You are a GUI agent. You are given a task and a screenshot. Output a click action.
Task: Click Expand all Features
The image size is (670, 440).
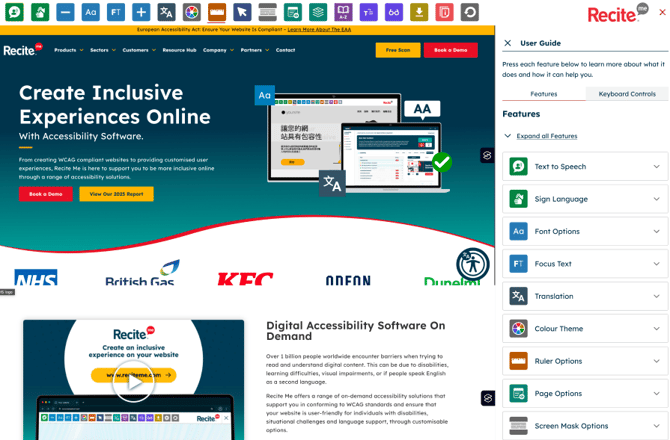(546, 136)
